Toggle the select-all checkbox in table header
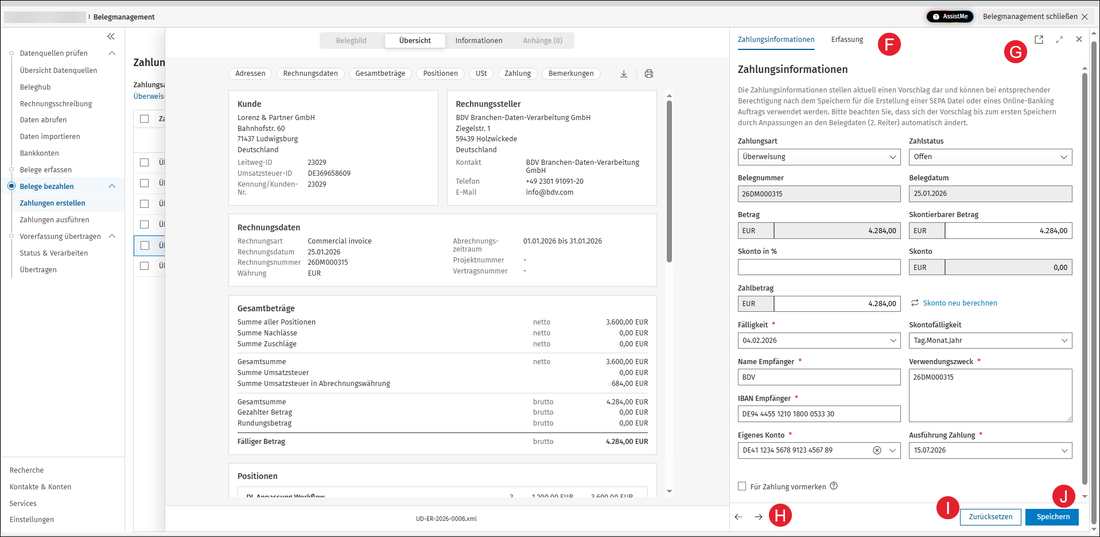The height and width of the screenshot is (537, 1100). (x=144, y=119)
